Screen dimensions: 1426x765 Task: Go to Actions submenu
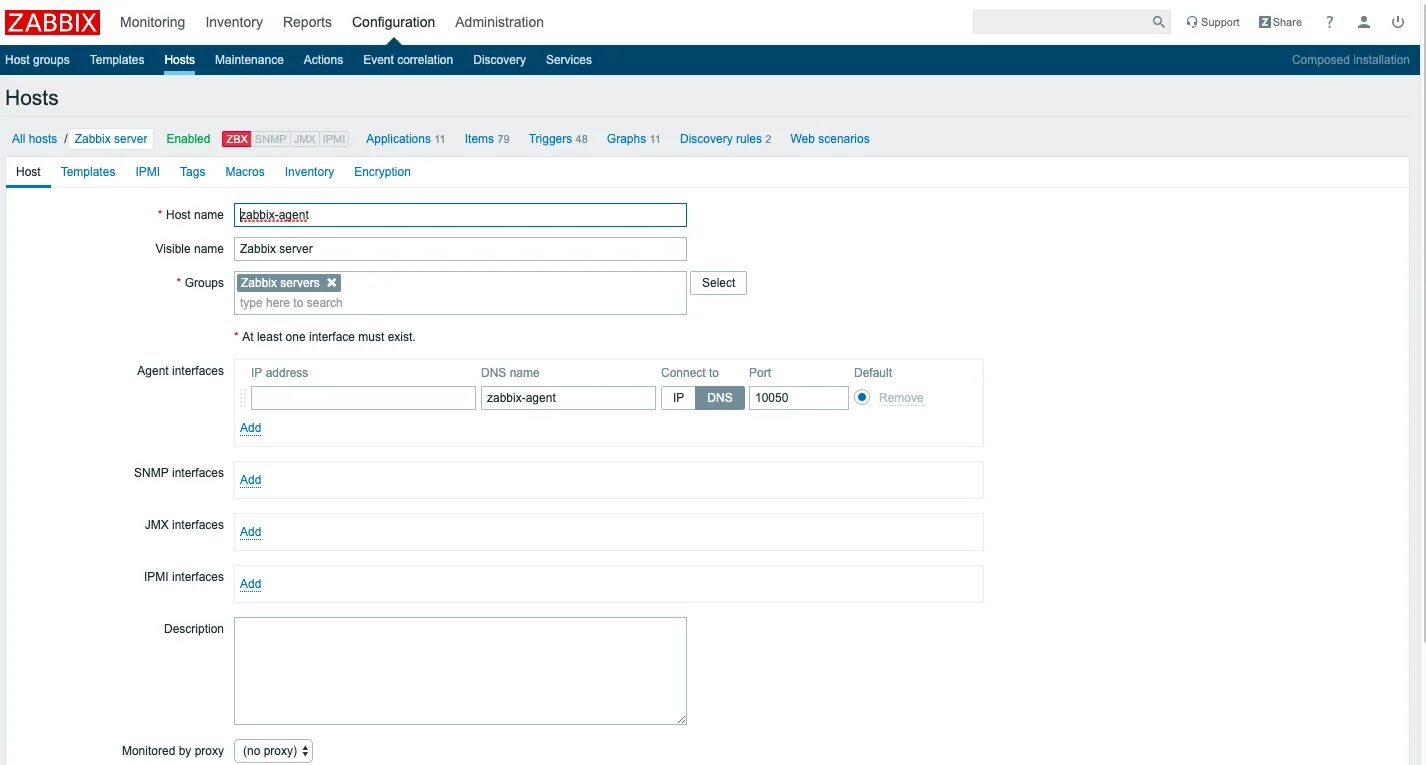click(323, 60)
